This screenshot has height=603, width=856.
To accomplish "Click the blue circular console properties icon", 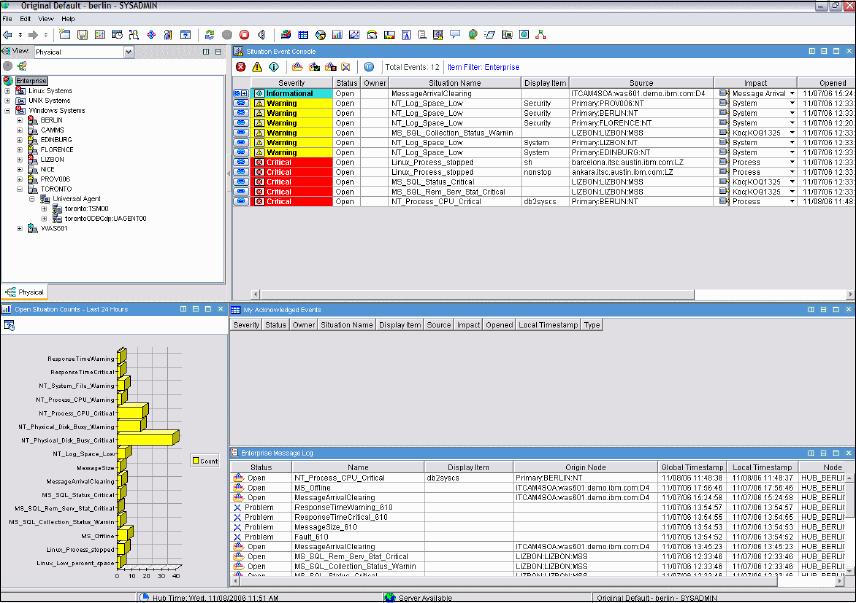I will point(369,67).
